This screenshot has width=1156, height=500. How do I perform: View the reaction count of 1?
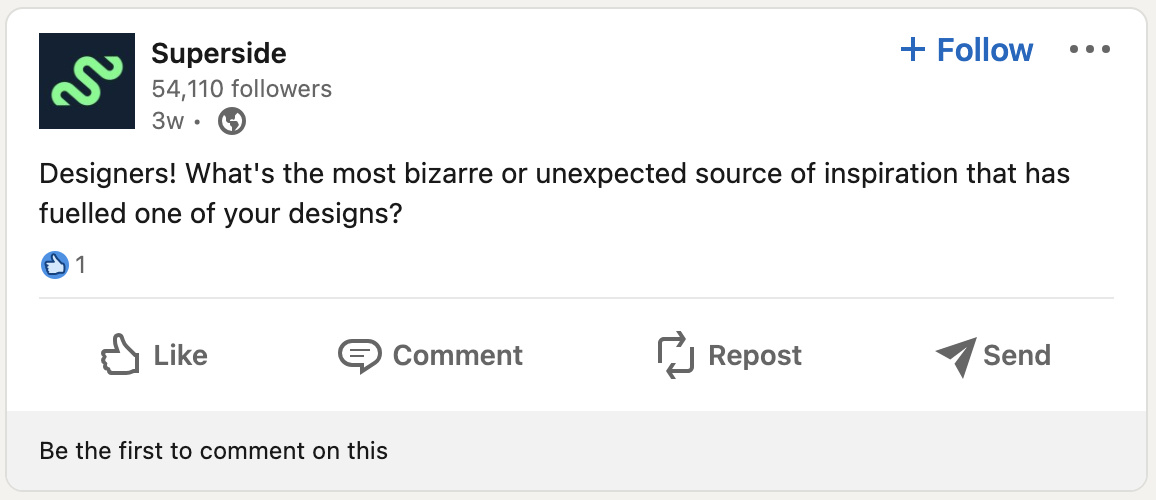pyautogui.click(x=80, y=265)
